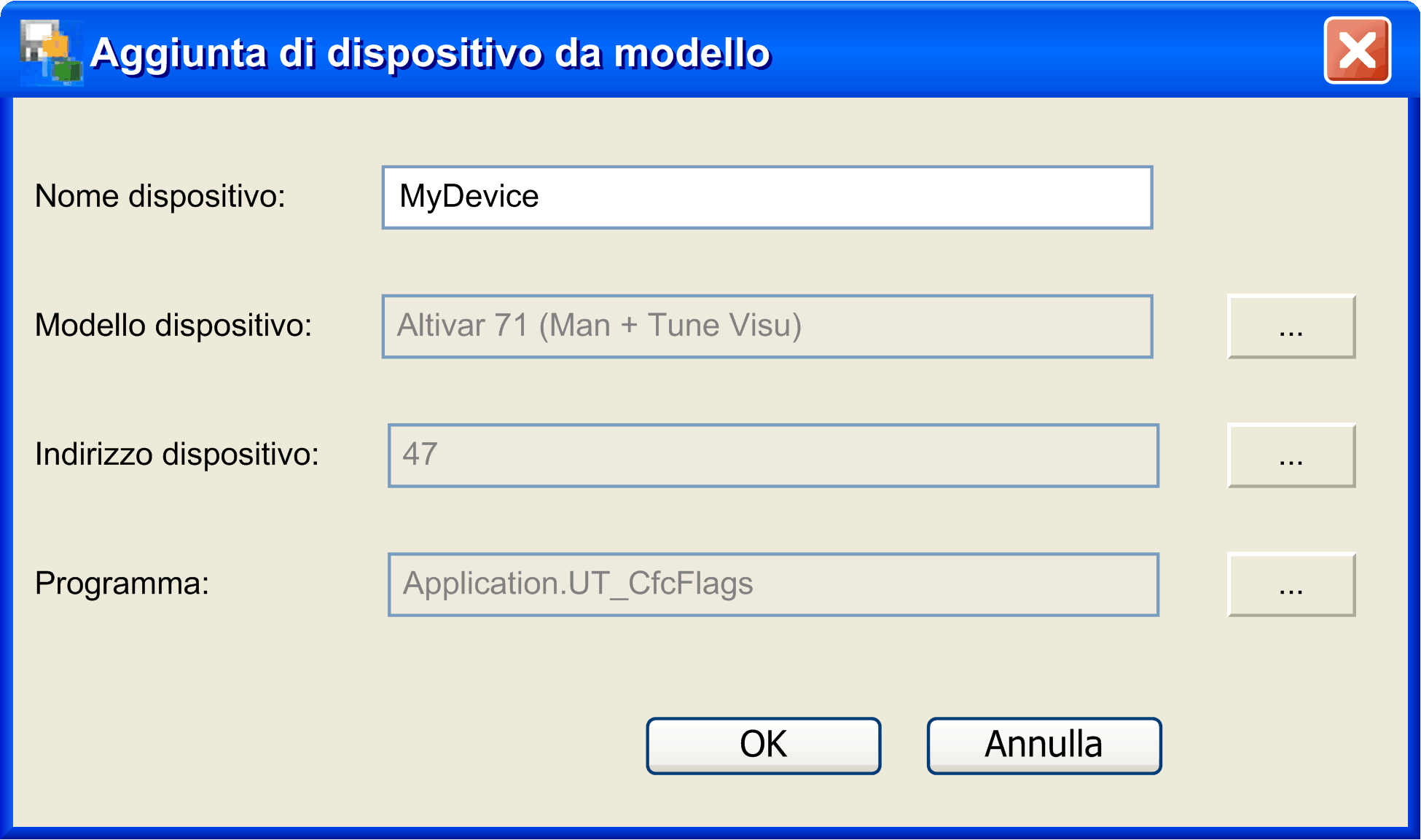
Task: Click the dialog's right blue border
Action: coord(1414,466)
